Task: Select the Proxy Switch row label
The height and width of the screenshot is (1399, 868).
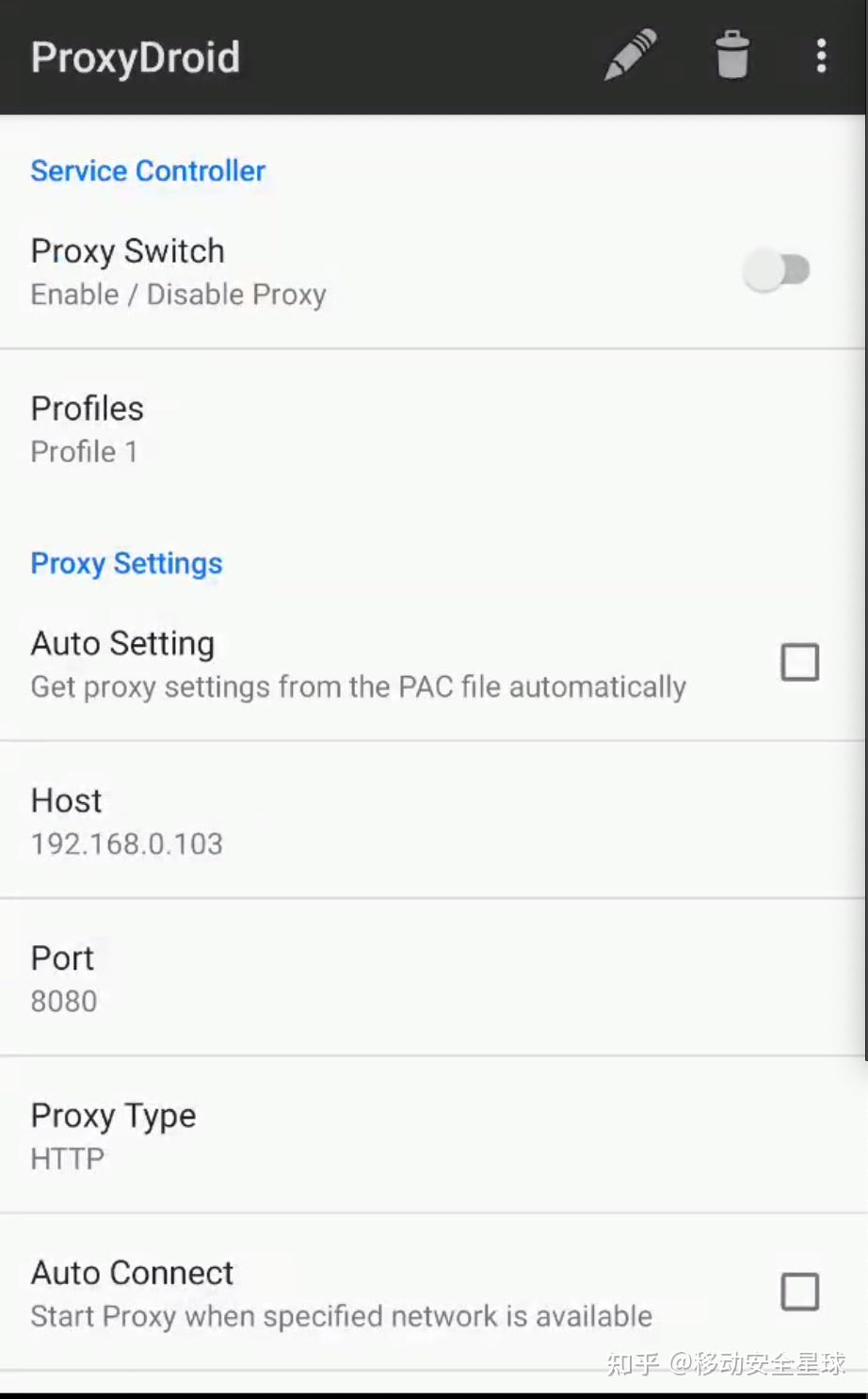Action: [x=128, y=251]
